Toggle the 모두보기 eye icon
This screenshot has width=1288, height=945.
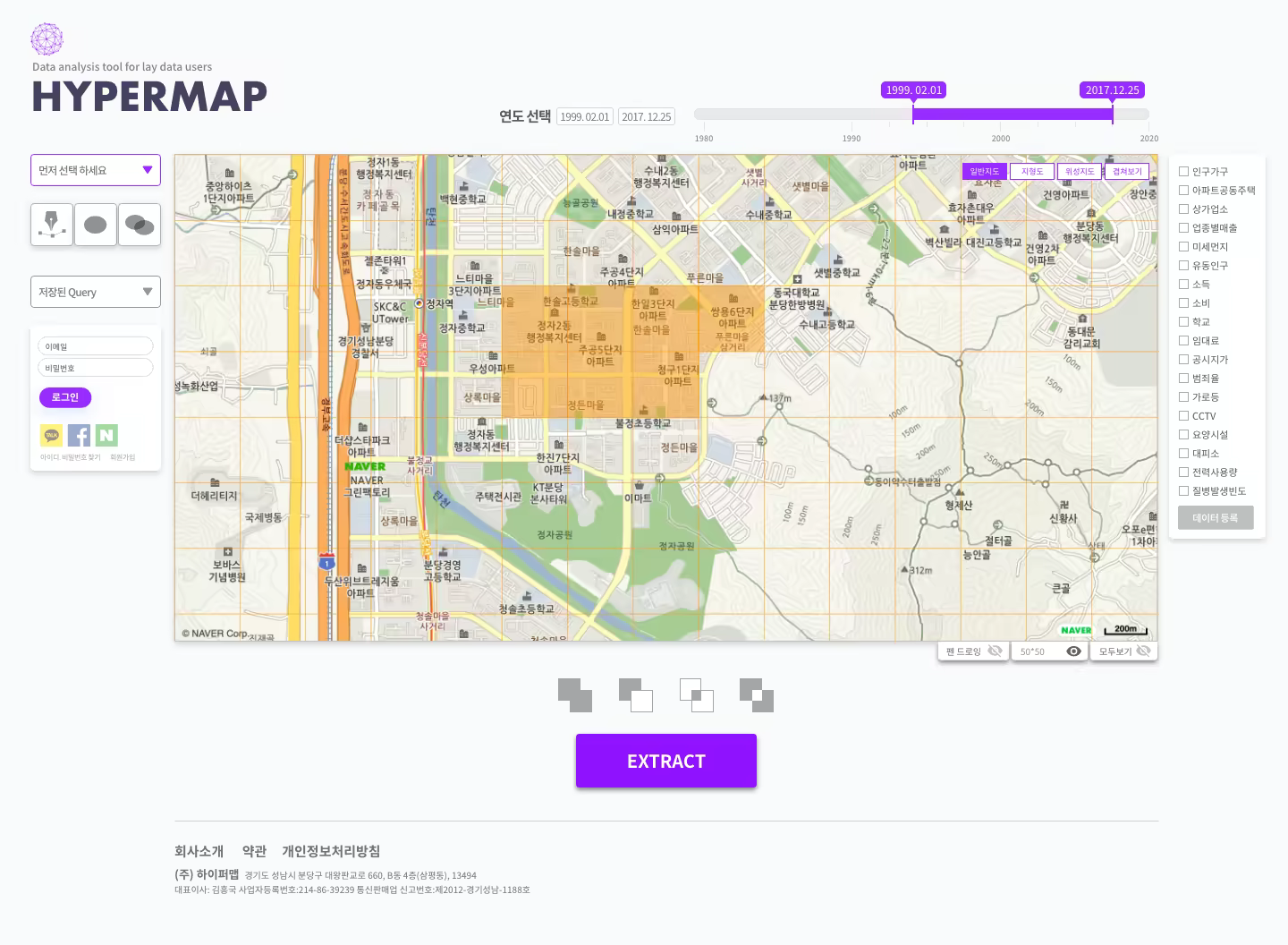click(x=1145, y=651)
